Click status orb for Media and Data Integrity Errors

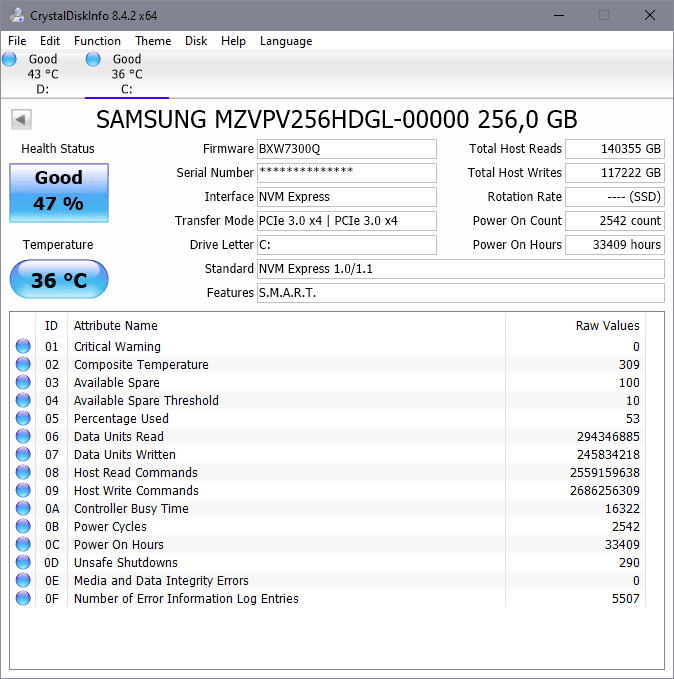click(x=23, y=580)
